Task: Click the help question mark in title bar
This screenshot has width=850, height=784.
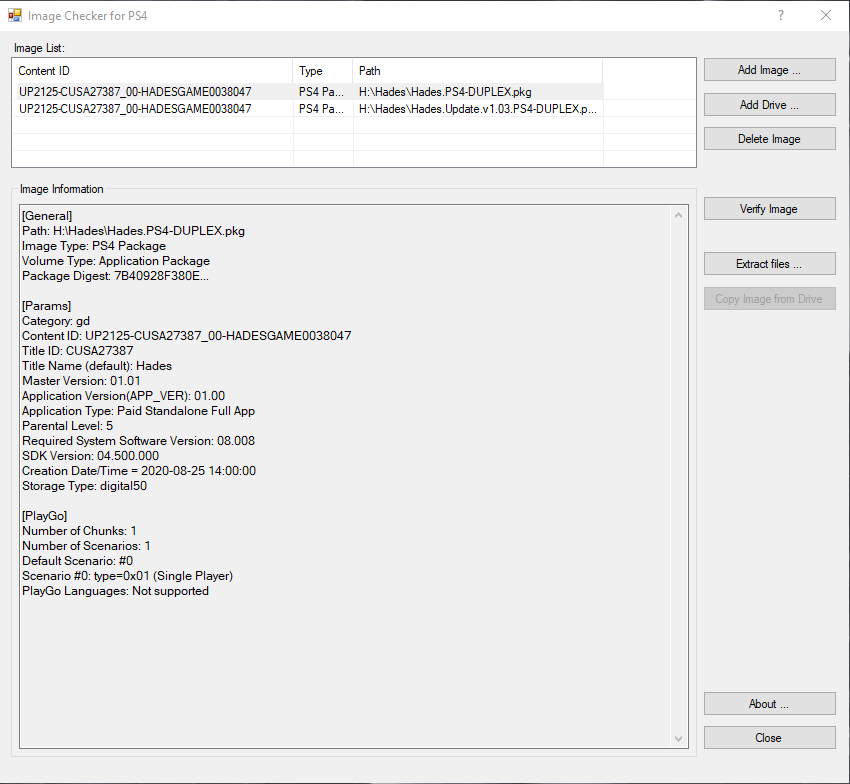Action: pos(781,15)
